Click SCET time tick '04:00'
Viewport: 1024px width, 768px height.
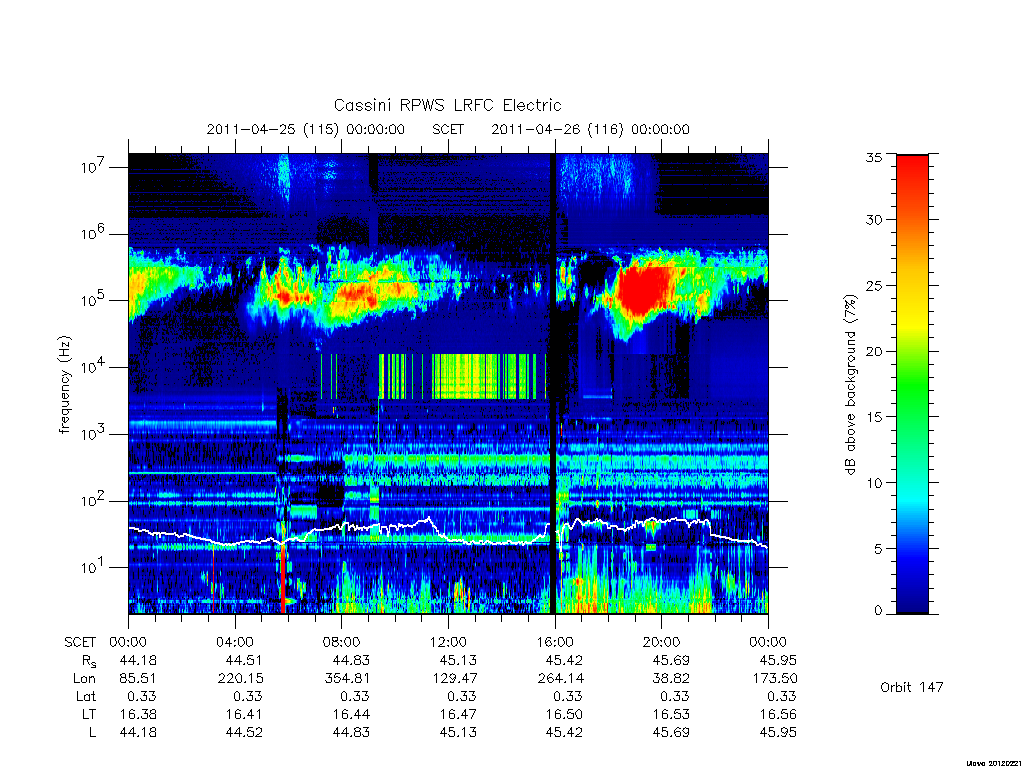[234, 642]
